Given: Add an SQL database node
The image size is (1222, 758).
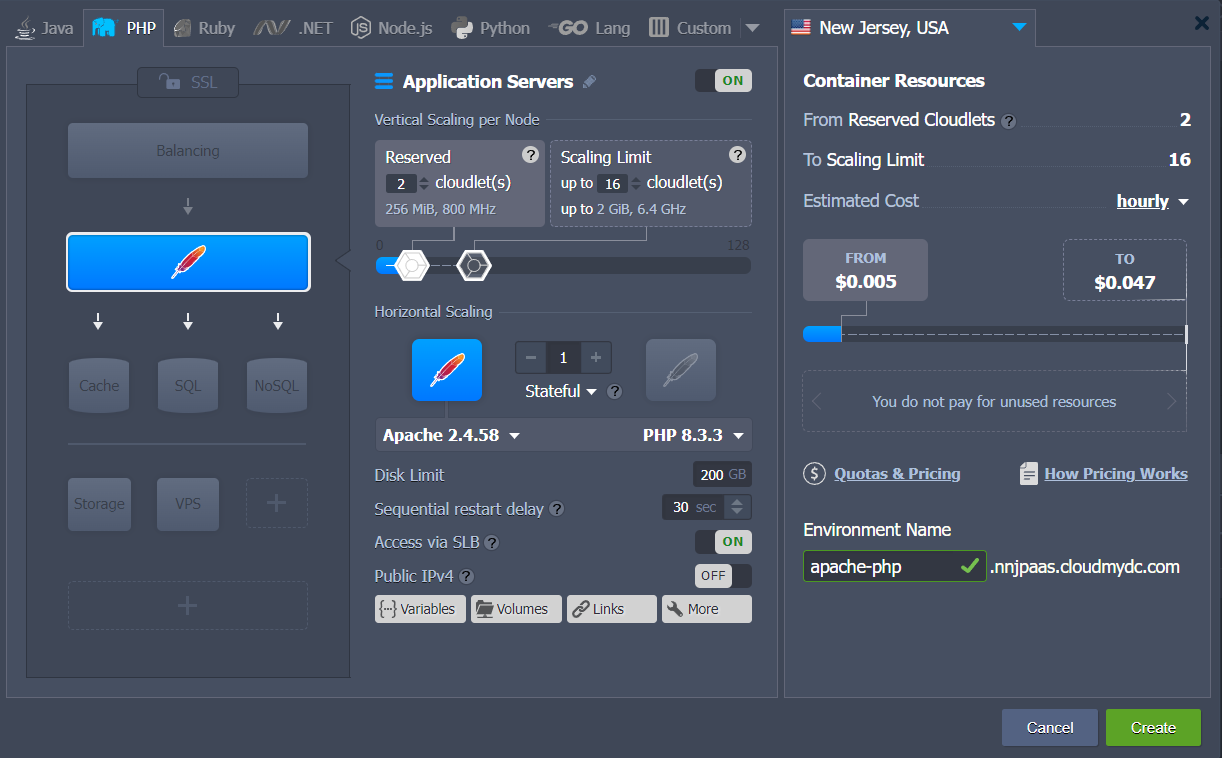Looking at the screenshot, I should pos(188,385).
